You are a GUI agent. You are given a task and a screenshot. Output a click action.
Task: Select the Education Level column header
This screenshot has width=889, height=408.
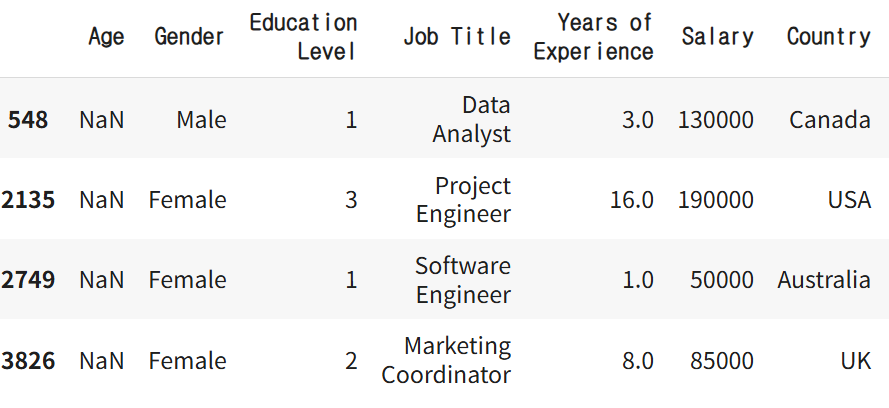click(303, 37)
